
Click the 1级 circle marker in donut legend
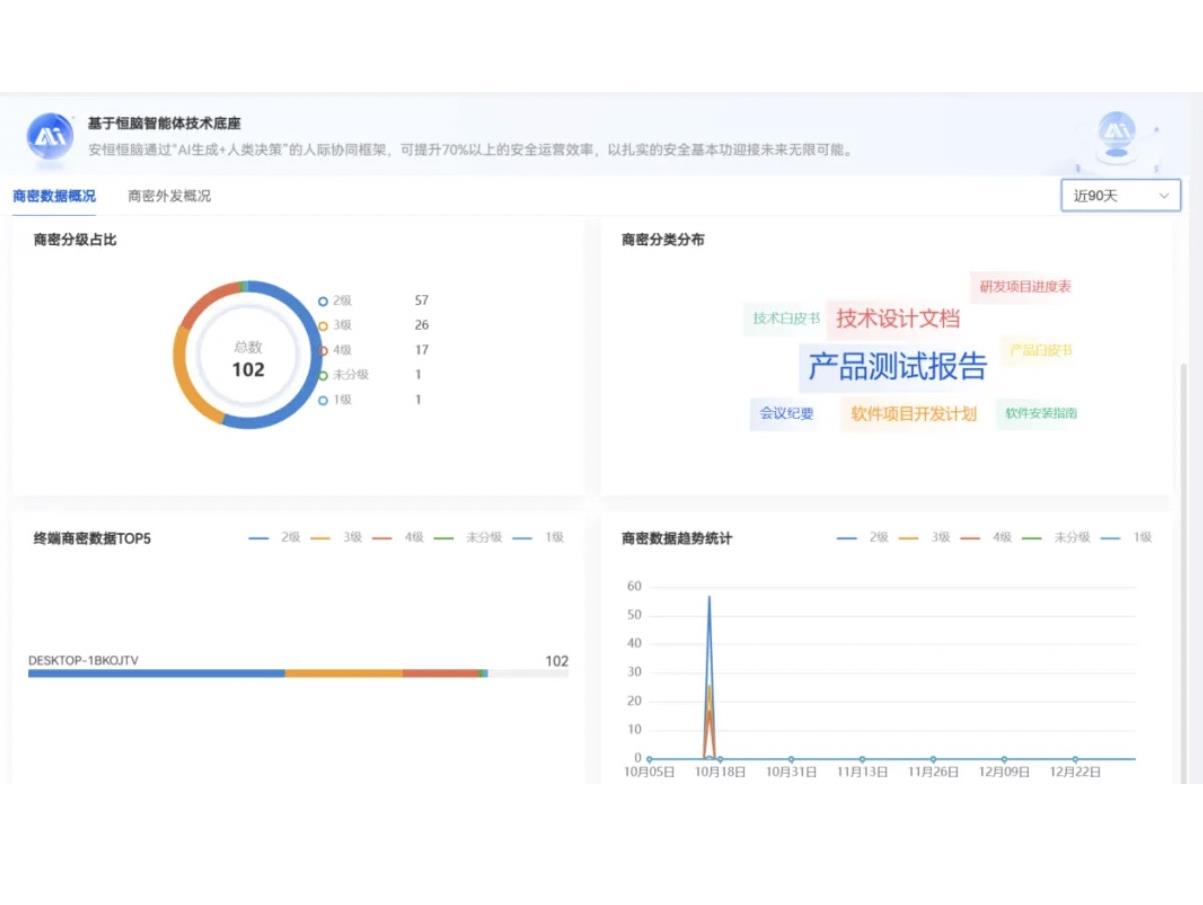pos(323,400)
